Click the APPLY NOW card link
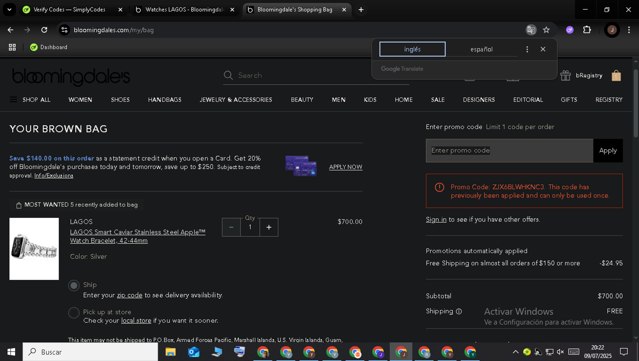 click(x=346, y=167)
